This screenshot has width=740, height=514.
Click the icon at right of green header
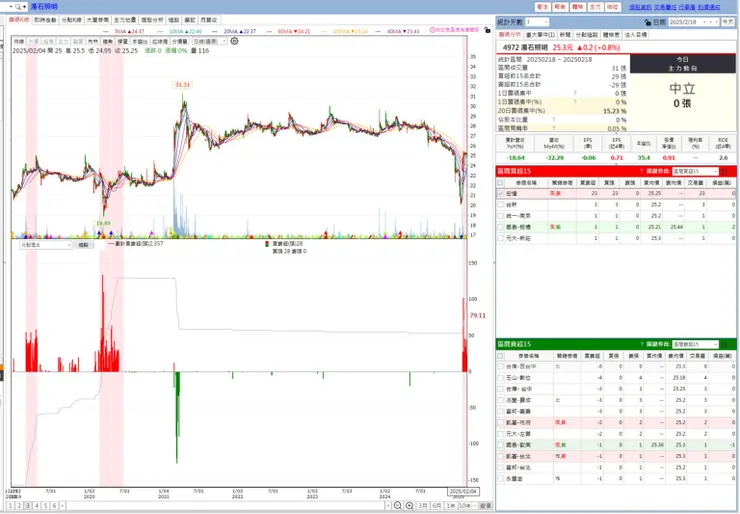tap(725, 344)
